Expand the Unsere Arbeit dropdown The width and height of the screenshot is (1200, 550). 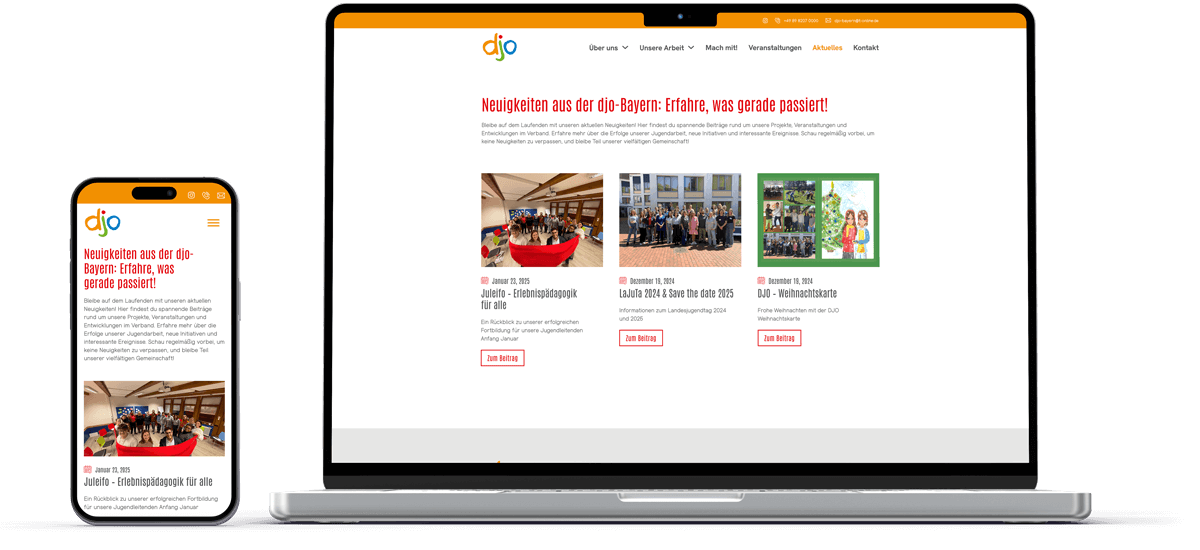667,48
